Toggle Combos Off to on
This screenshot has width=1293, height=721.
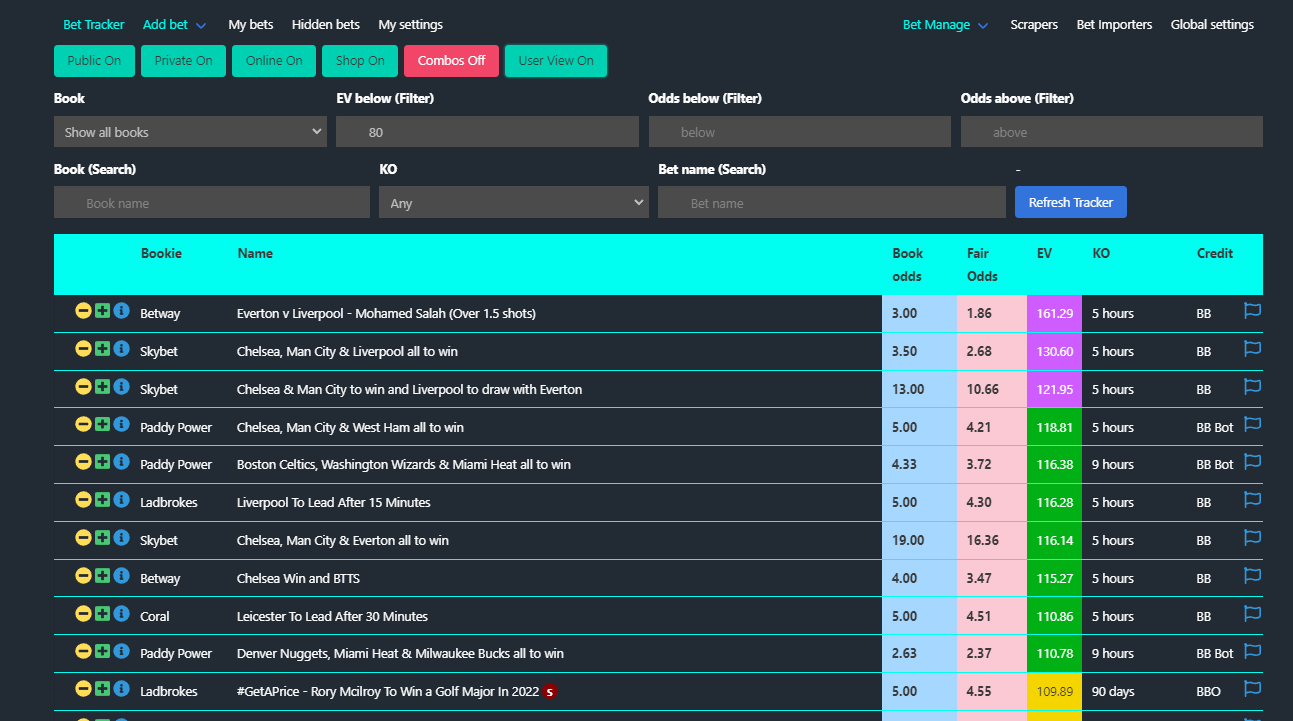coord(451,60)
